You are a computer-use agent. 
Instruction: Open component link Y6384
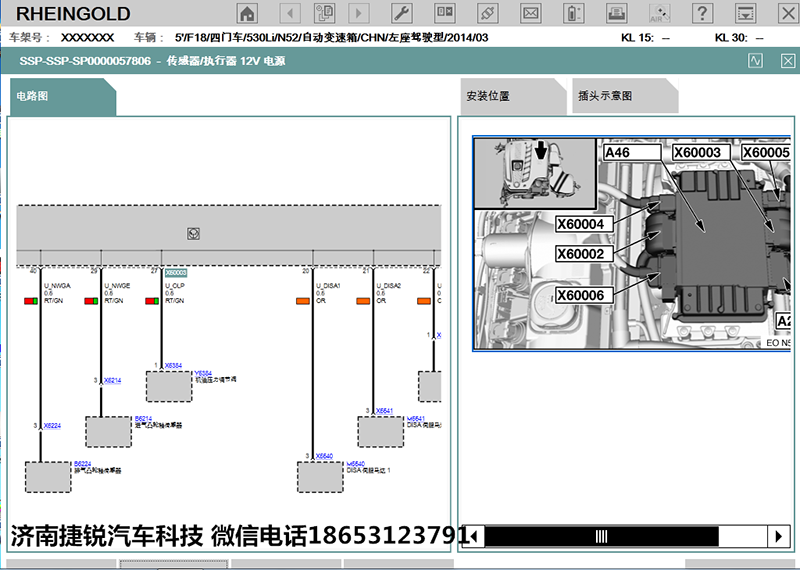[x=203, y=374]
